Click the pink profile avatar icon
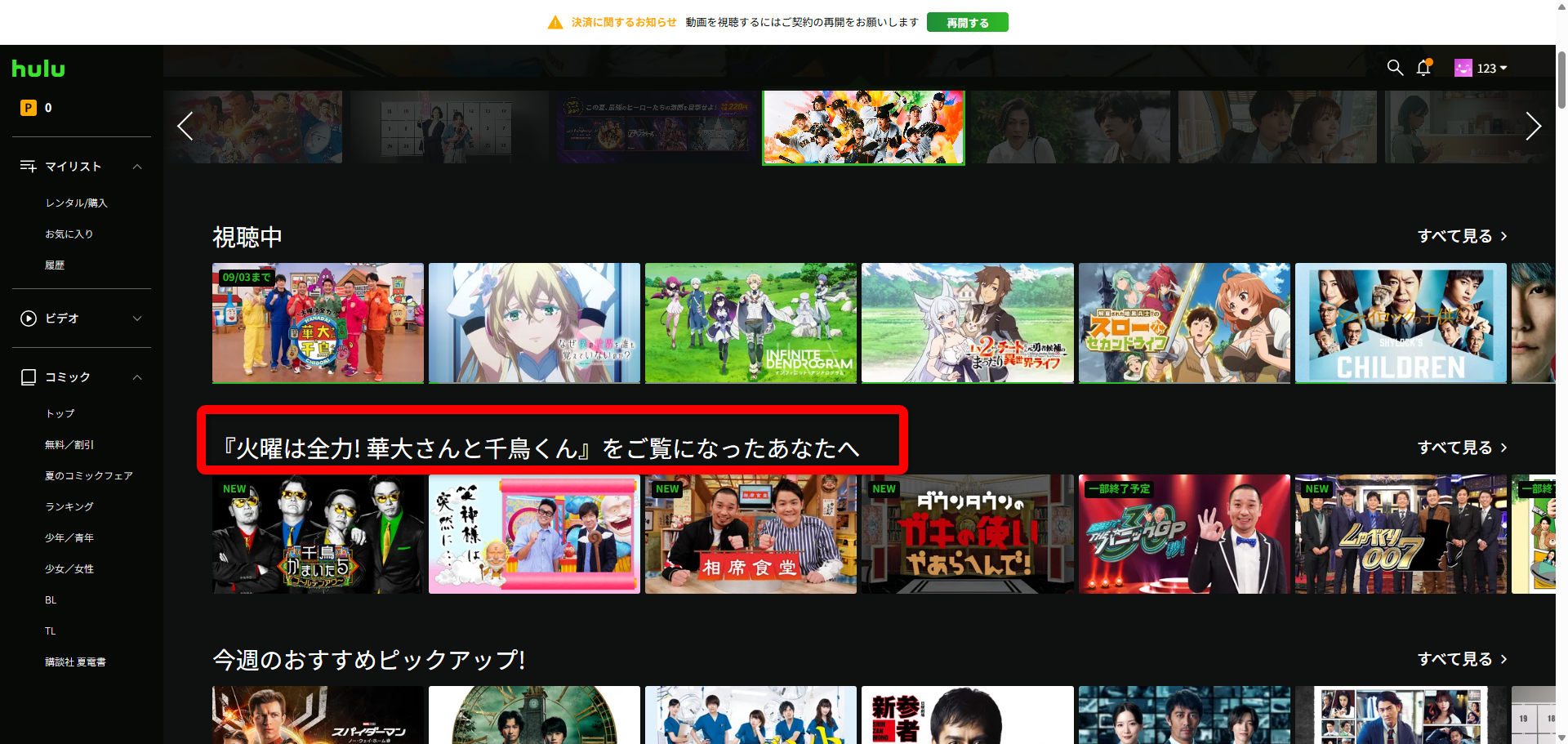This screenshot has width=1568, height=744. pyautogui.click(x=1463, y=68)
